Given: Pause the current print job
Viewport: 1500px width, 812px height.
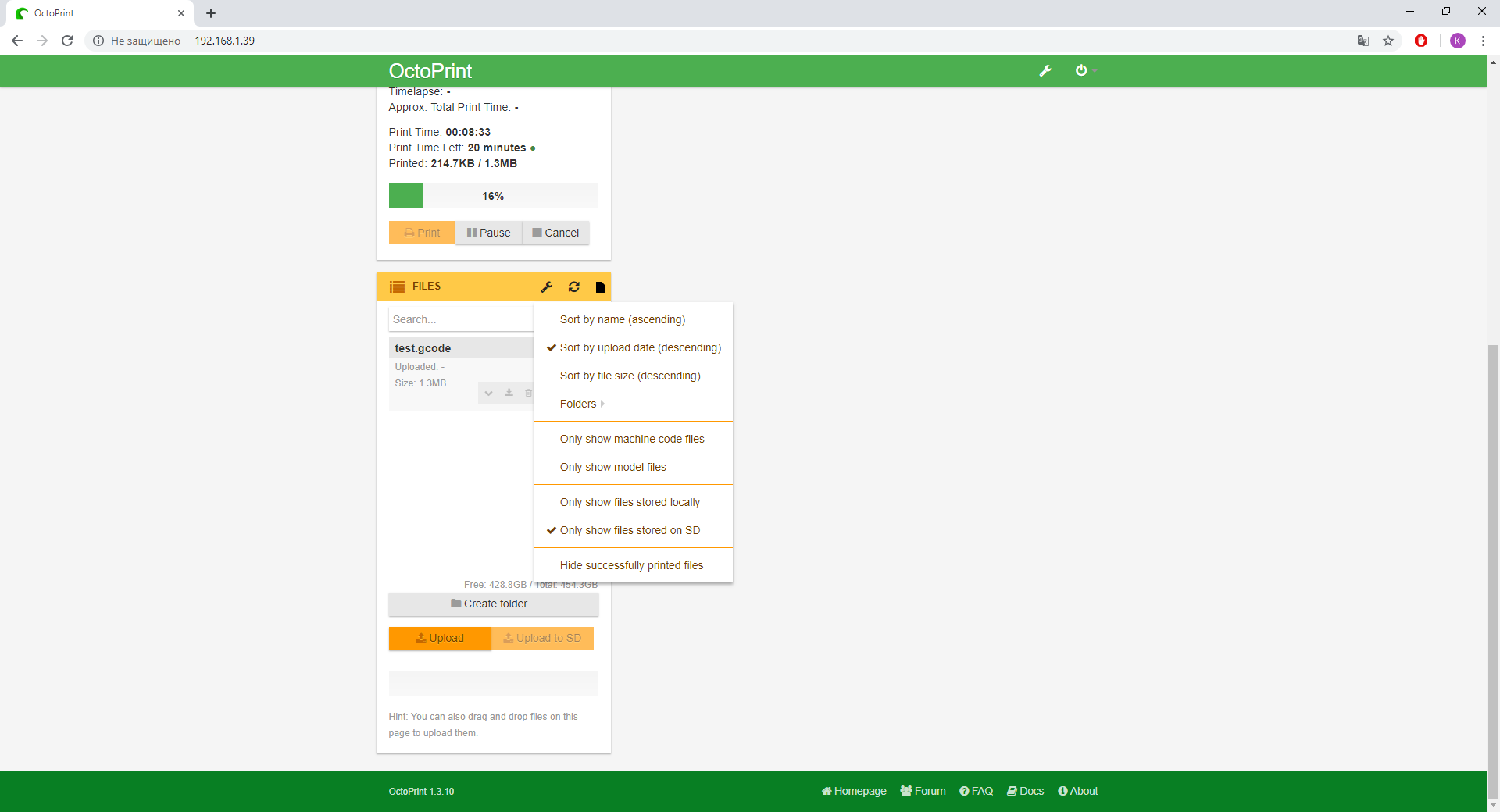Looking at the screenshot, I should pyautogui.click(x=488, y=233).
